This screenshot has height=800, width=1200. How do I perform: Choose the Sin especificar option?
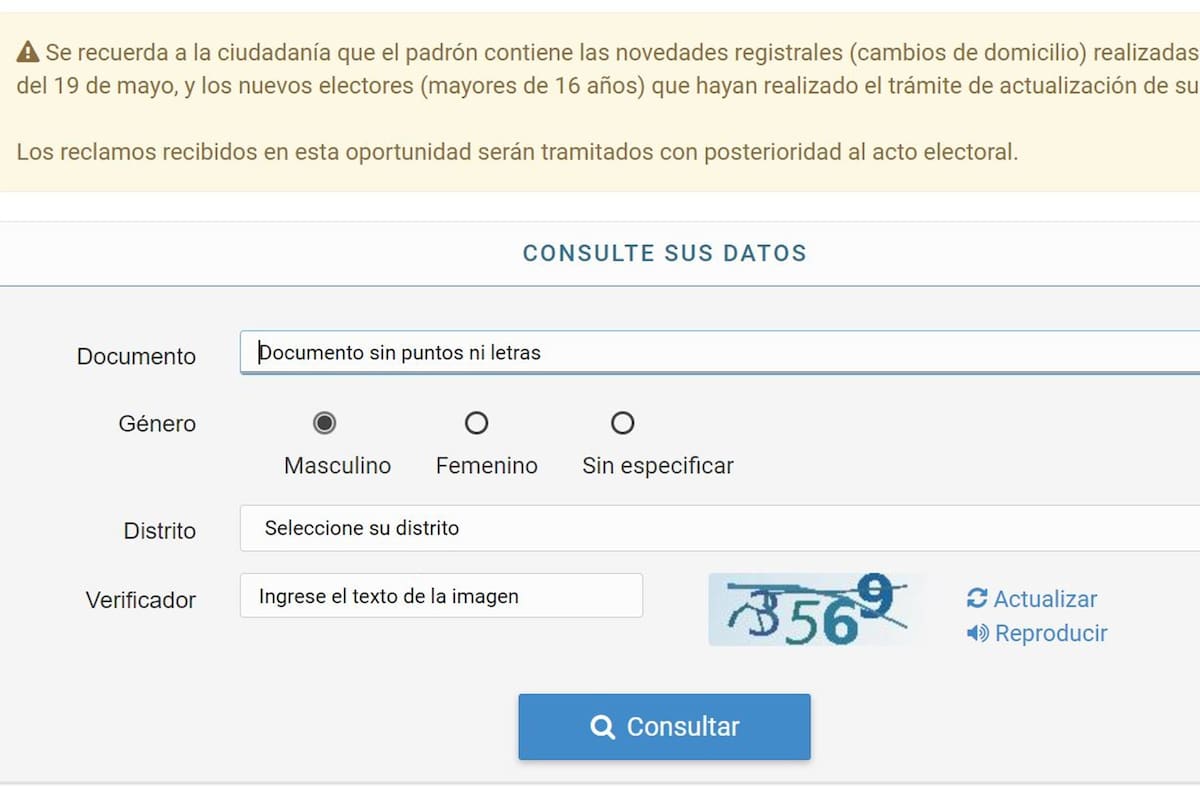[622, 423]
